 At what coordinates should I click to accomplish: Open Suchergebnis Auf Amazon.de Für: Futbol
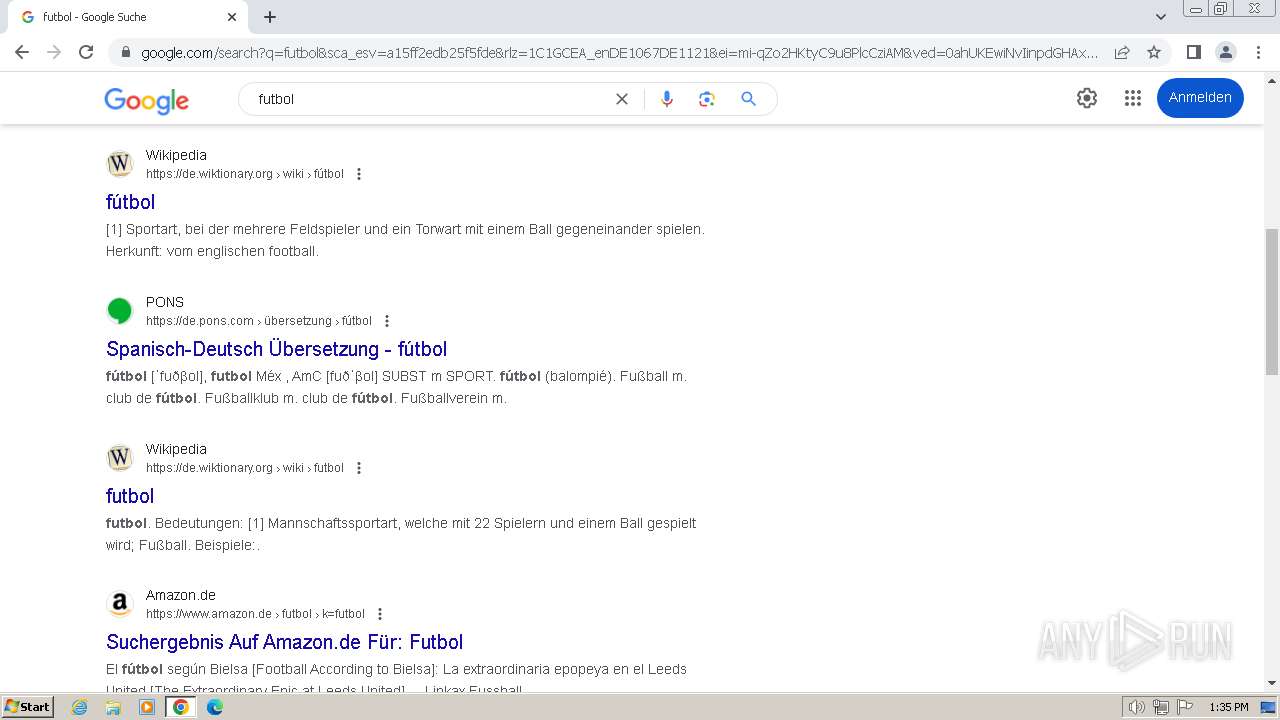pyautogui.click(x=285, y=642)
